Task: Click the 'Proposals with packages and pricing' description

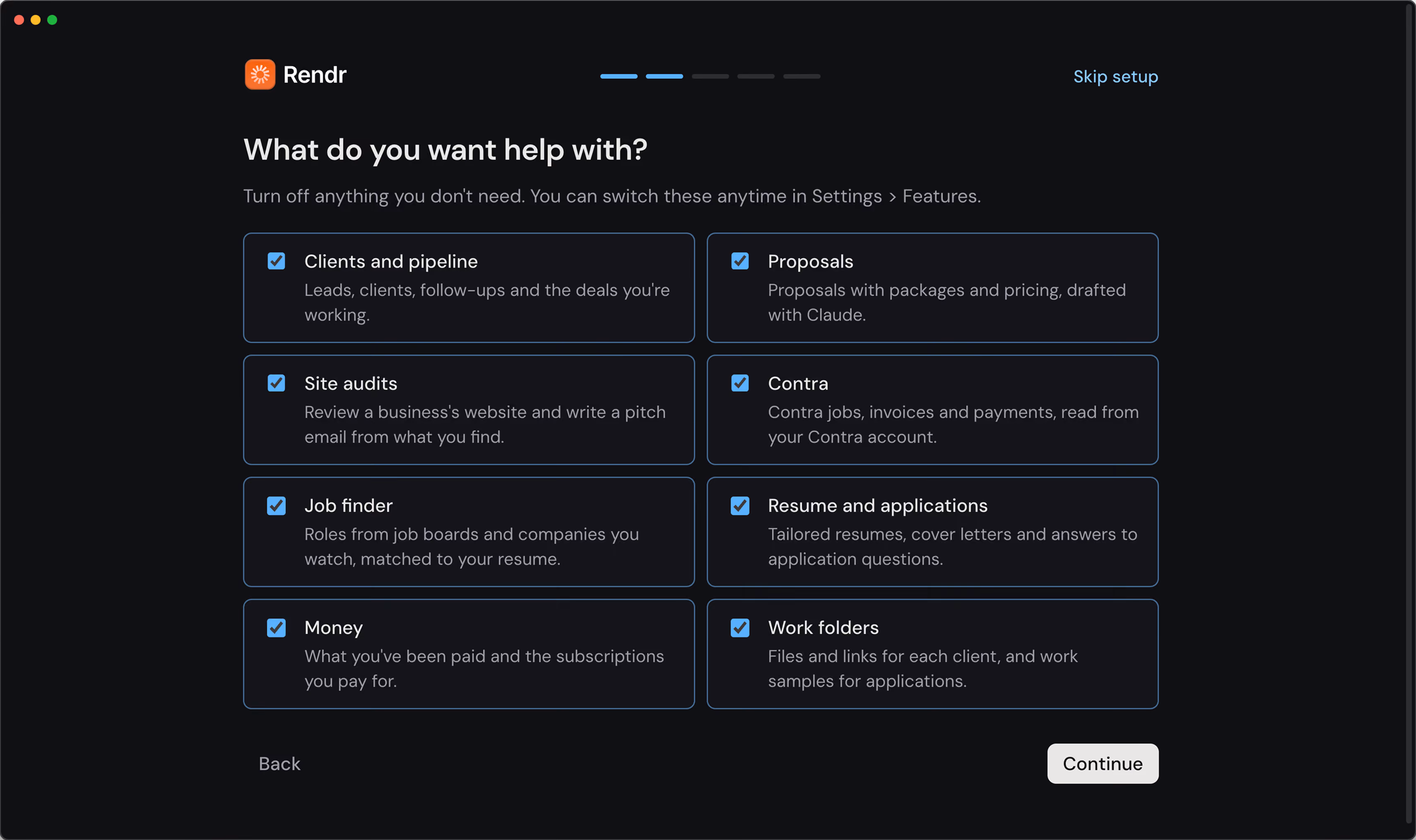Action: (946, 302)
